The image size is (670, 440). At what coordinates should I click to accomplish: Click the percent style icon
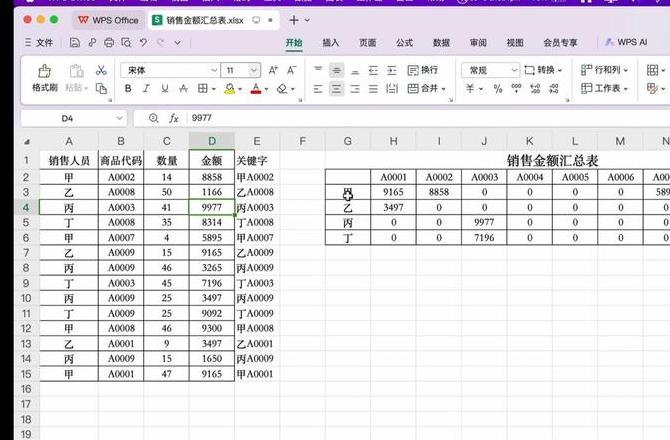pos(498,89)
